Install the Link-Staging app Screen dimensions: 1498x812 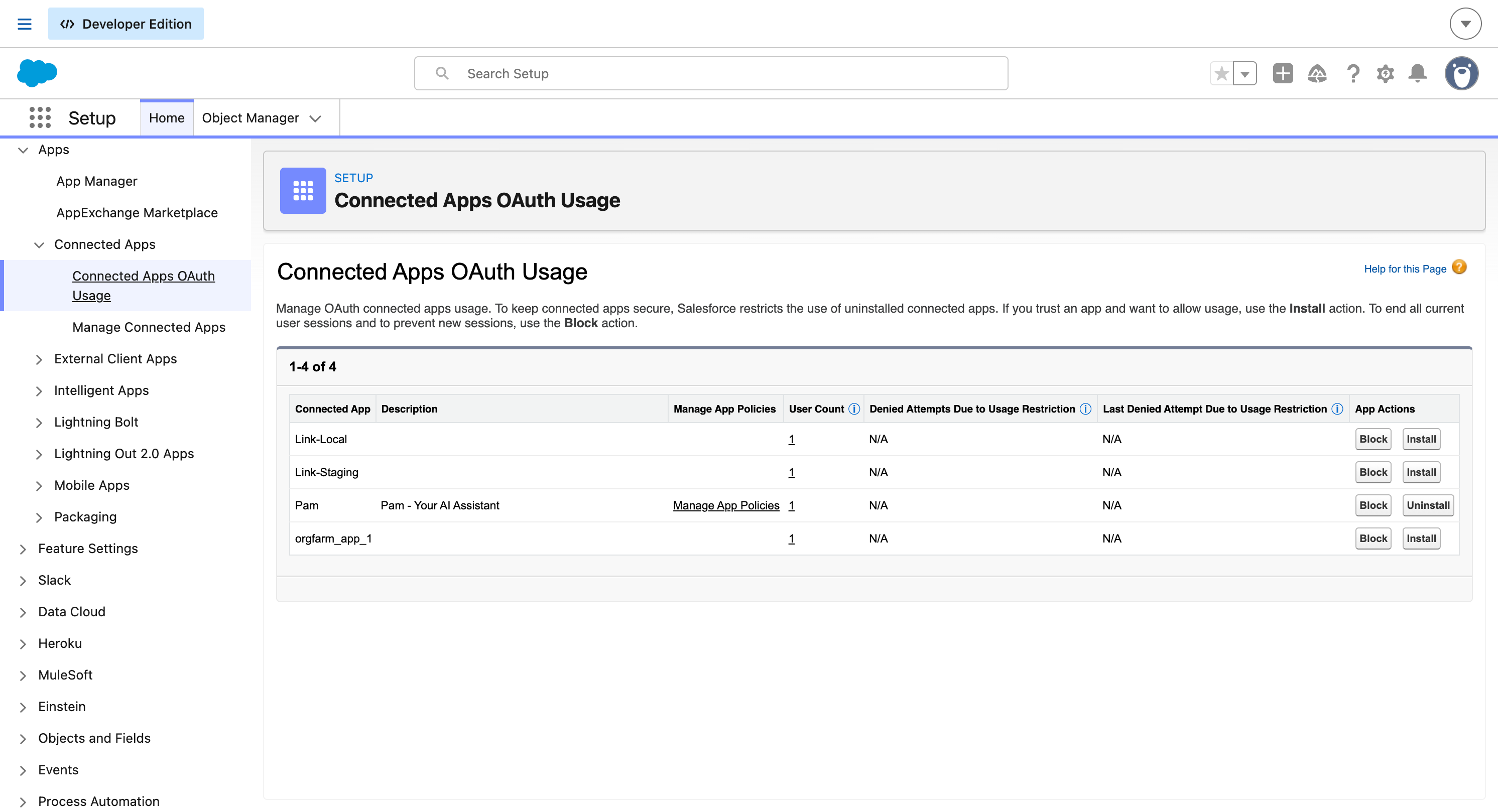point(1421,473)
